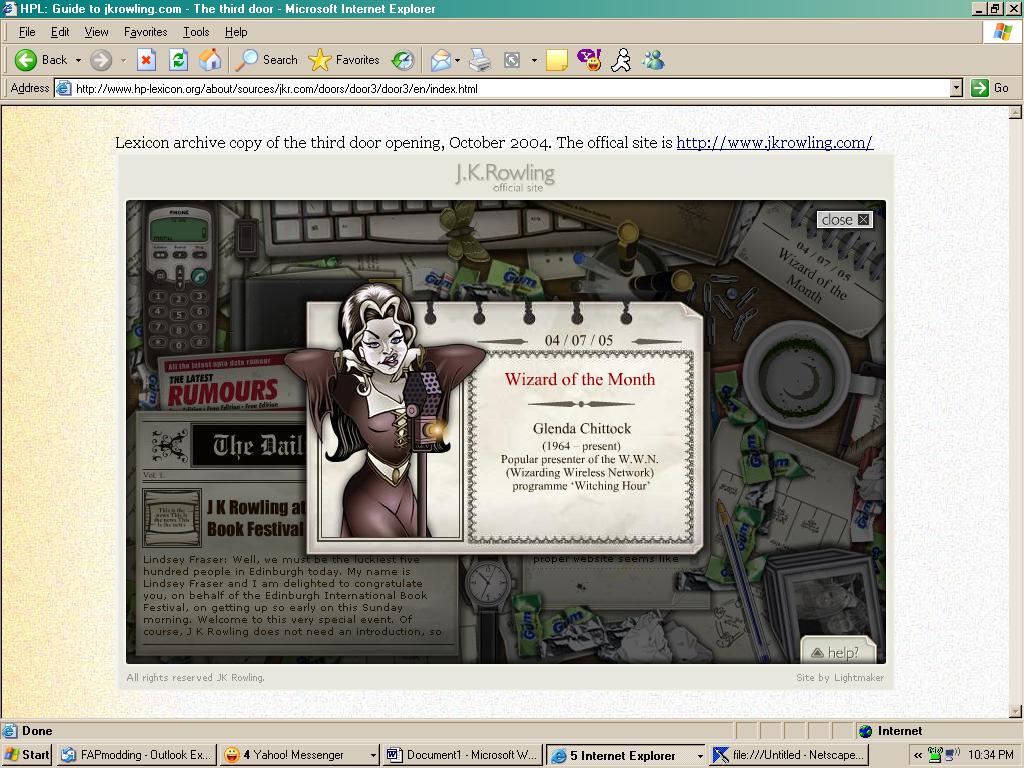Image resolution: width=1024 pixels, height=768 pixels.
Task: Go to the Home page icon
Action: 210,60
